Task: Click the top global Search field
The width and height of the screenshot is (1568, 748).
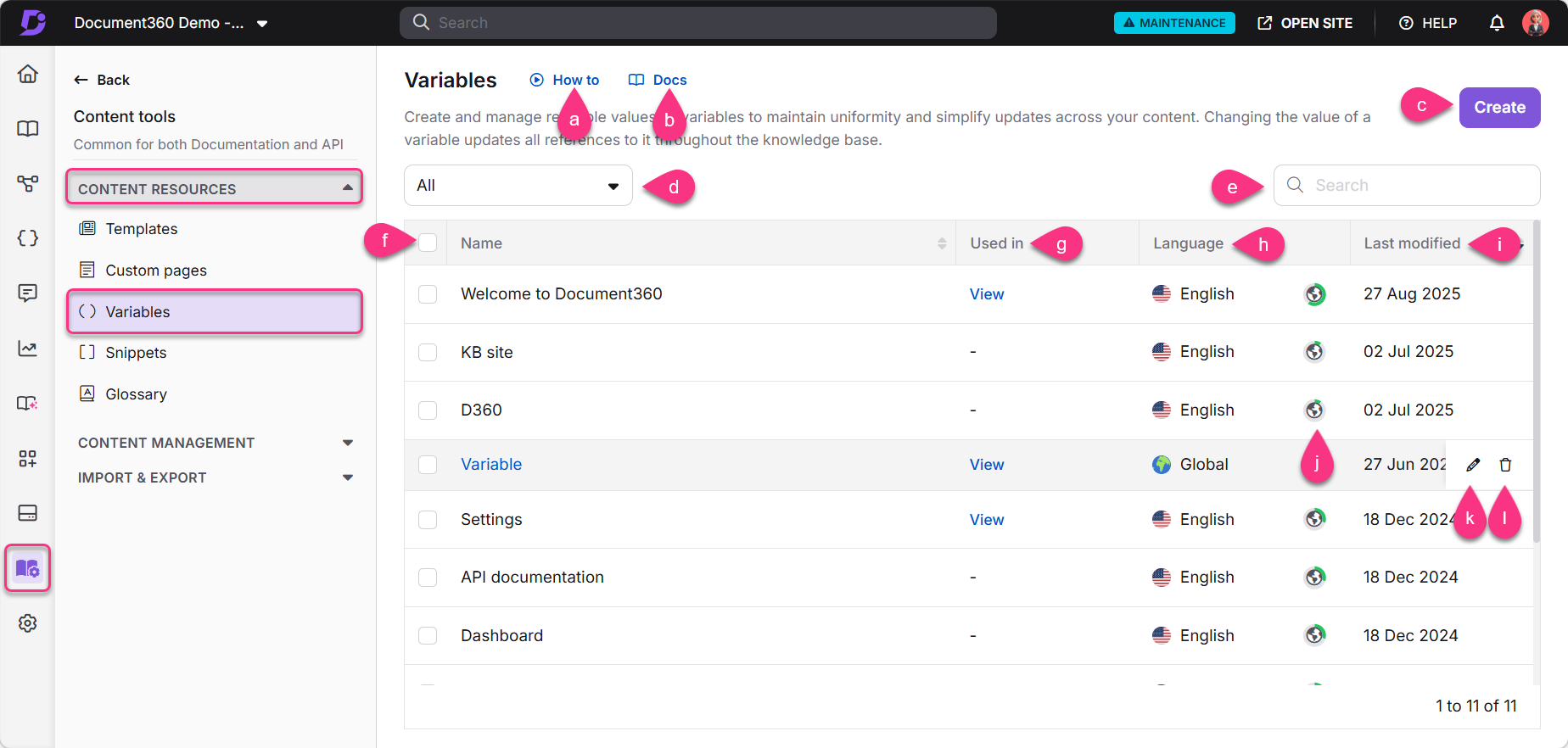Action: coord(698,23)
